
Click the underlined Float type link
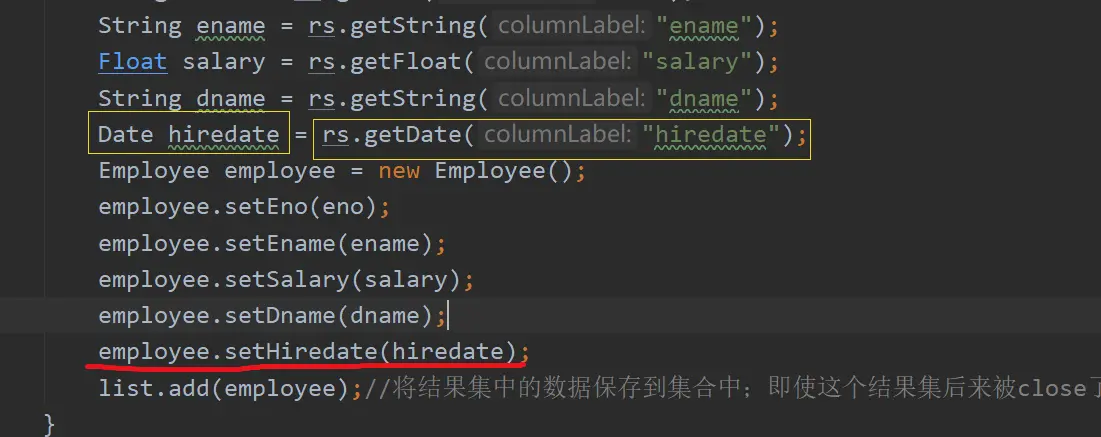(133, 62)
